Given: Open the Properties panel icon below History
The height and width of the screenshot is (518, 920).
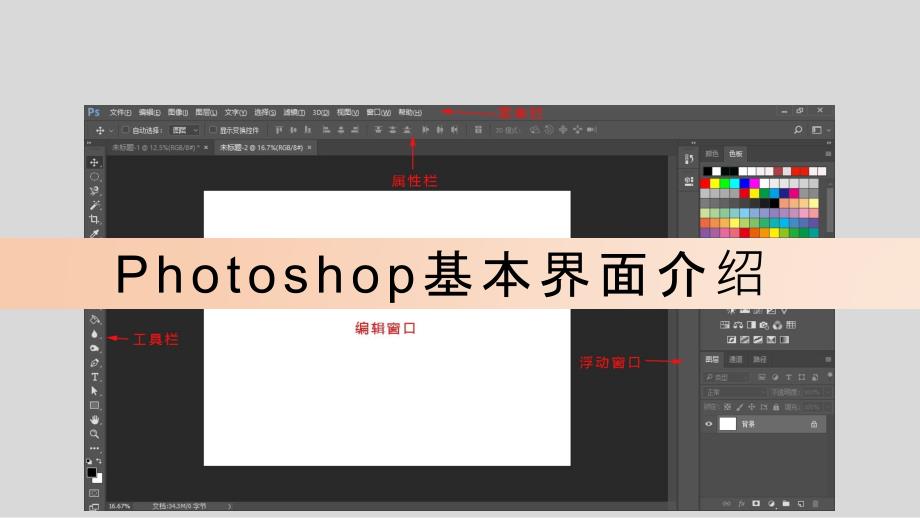Looking at the screenshot, I should coord(689,181).
